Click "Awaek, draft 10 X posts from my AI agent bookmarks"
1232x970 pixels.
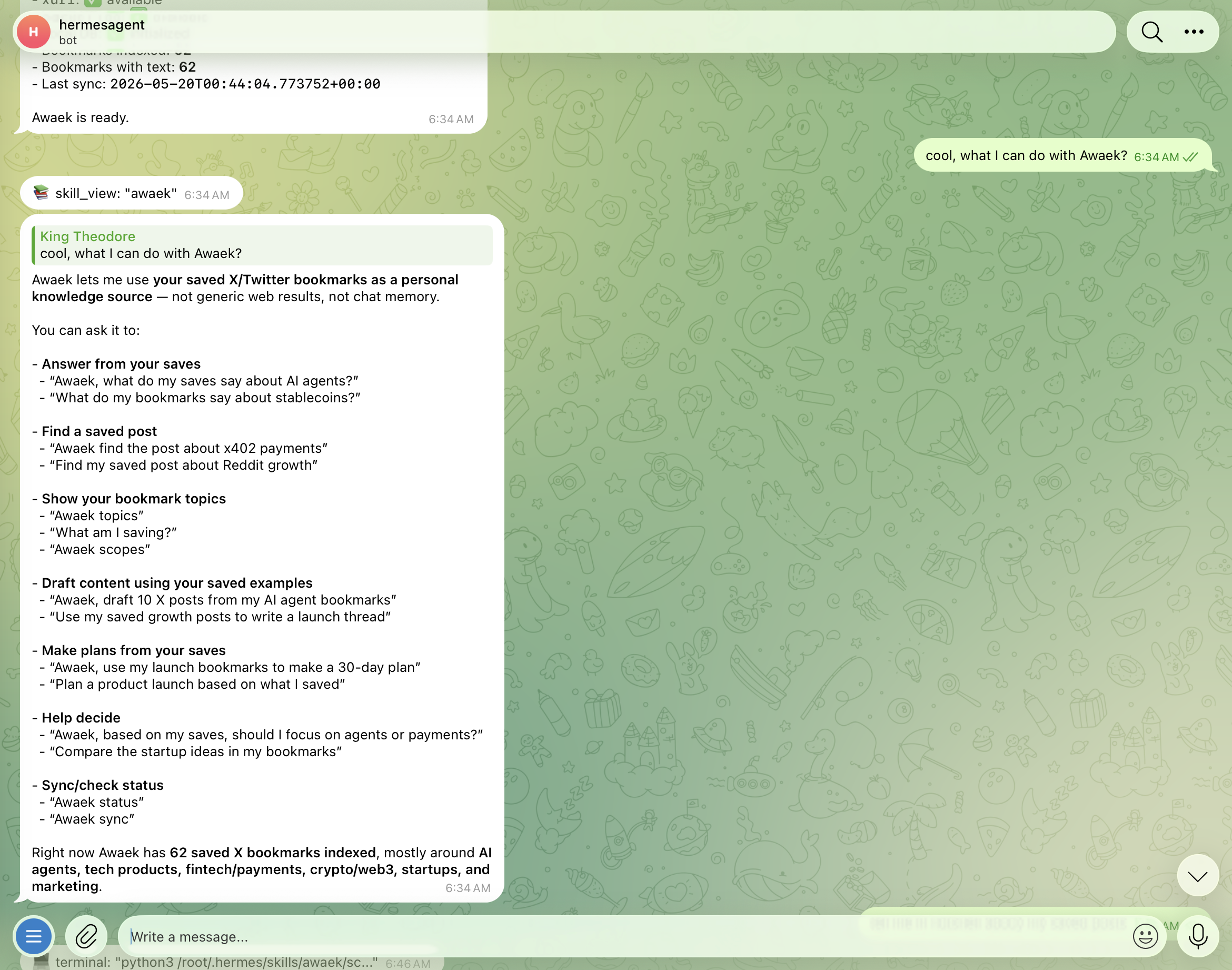[x=223, y=600]
